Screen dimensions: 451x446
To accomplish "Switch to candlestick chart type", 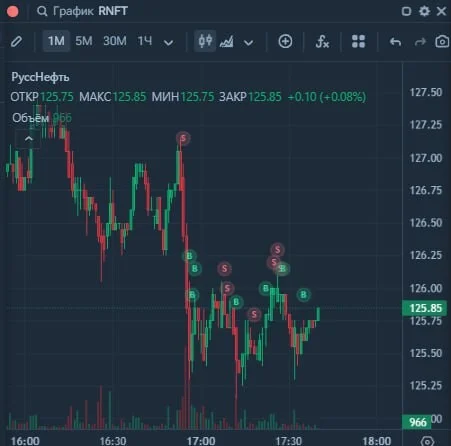I will (205, 41).
